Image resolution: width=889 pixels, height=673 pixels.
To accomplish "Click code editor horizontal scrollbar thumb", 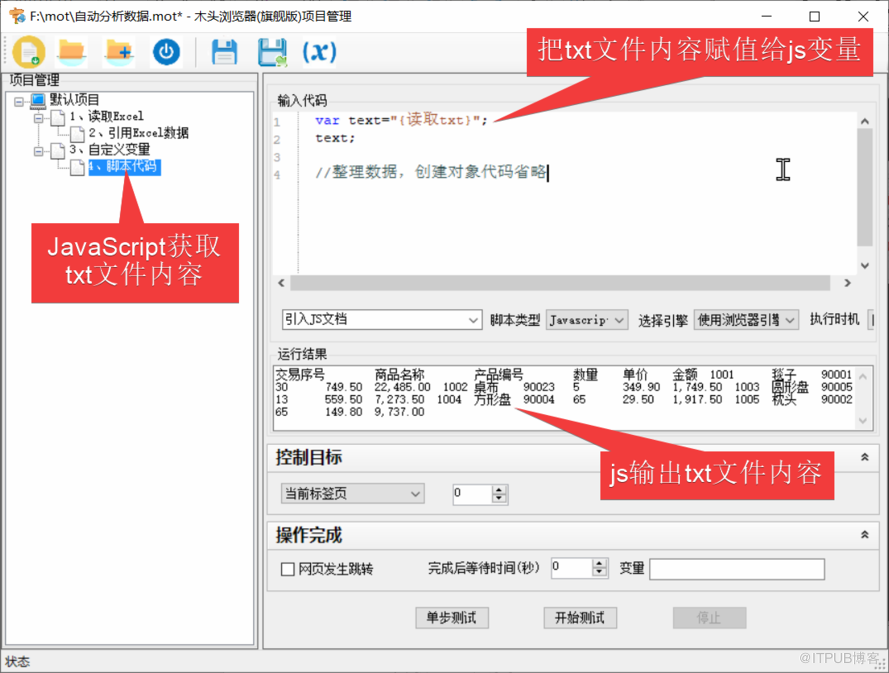I will coord(560,282).
